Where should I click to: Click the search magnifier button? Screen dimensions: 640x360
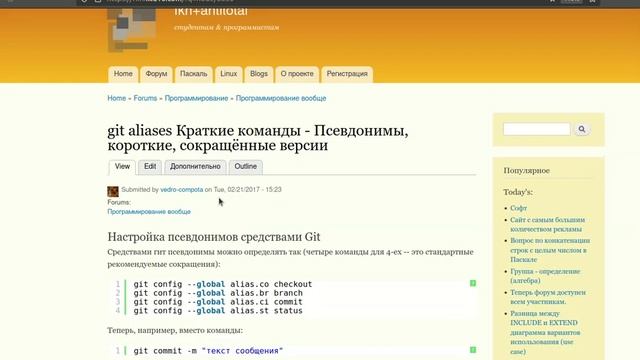582,129
